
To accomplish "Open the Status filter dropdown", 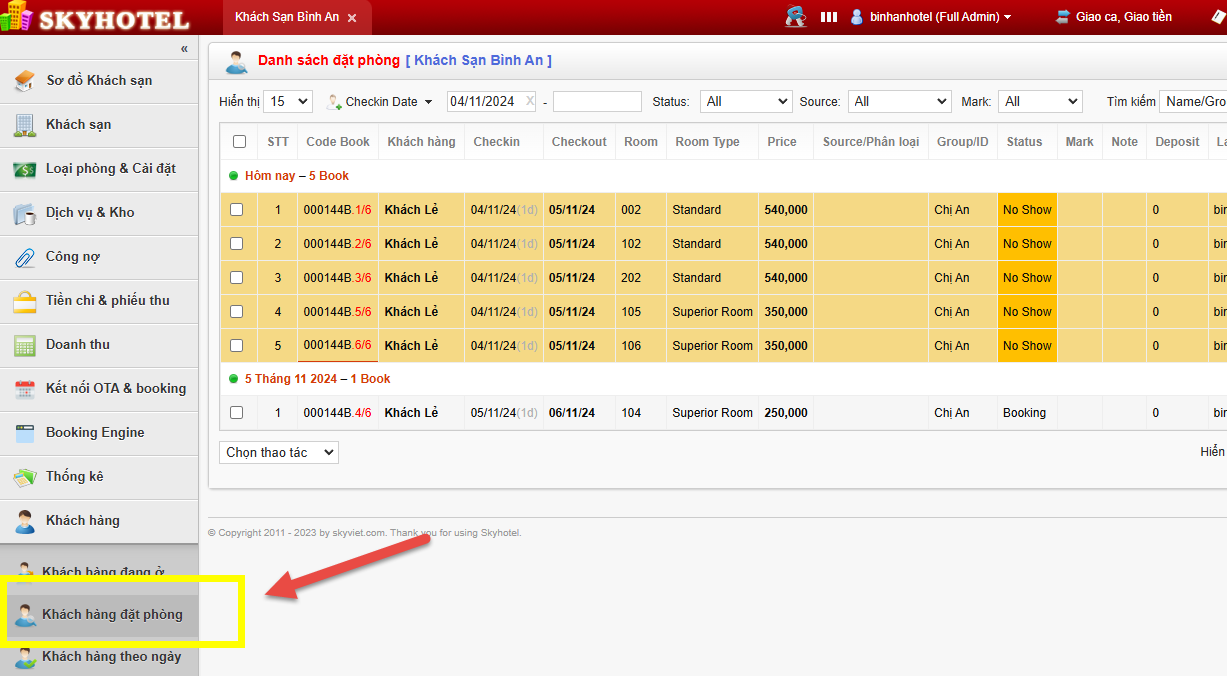I will 745,102.
